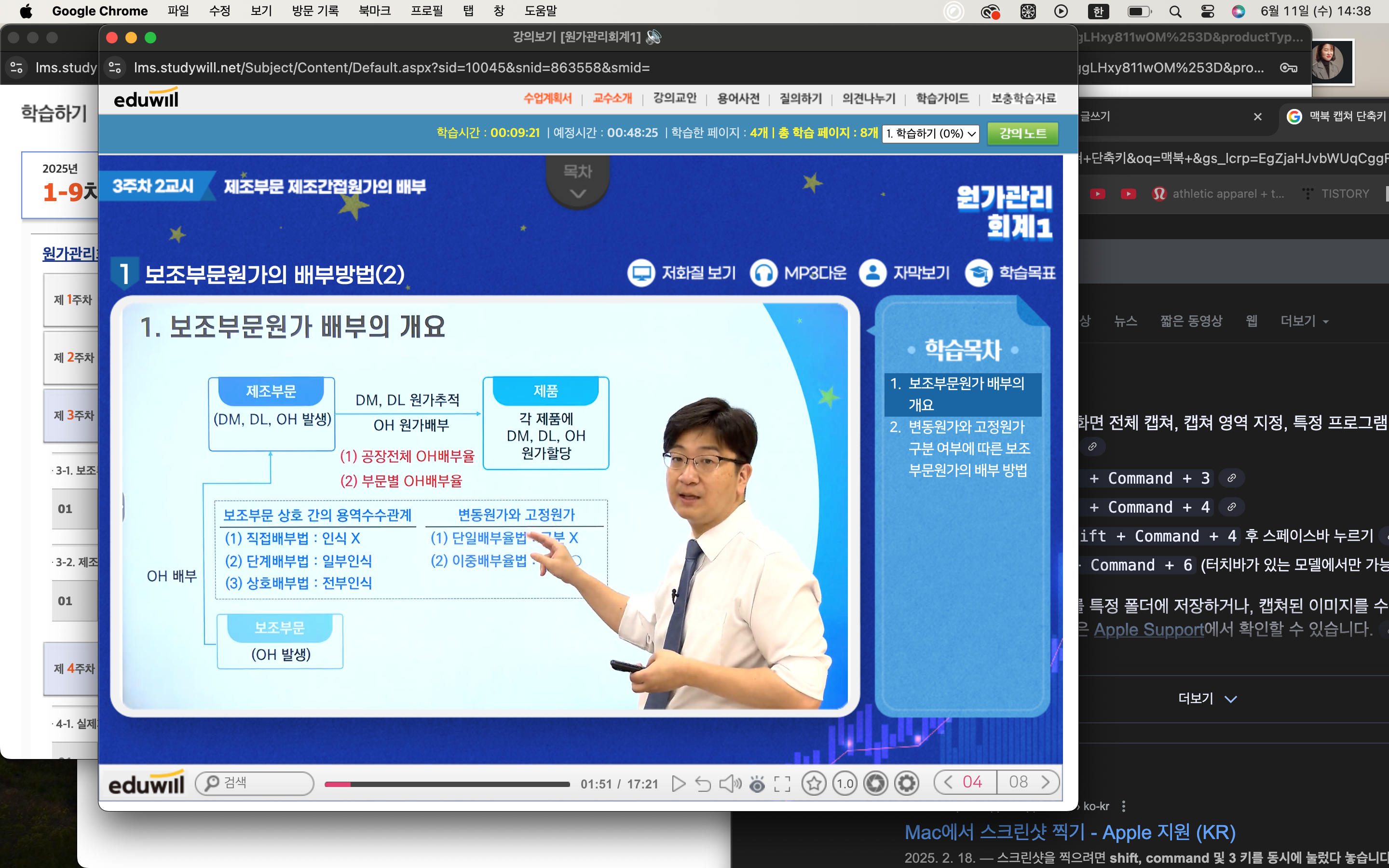Viewport: 1389px width, 868px height.
Task: Click the video progress bar
Action: point(447,784)
